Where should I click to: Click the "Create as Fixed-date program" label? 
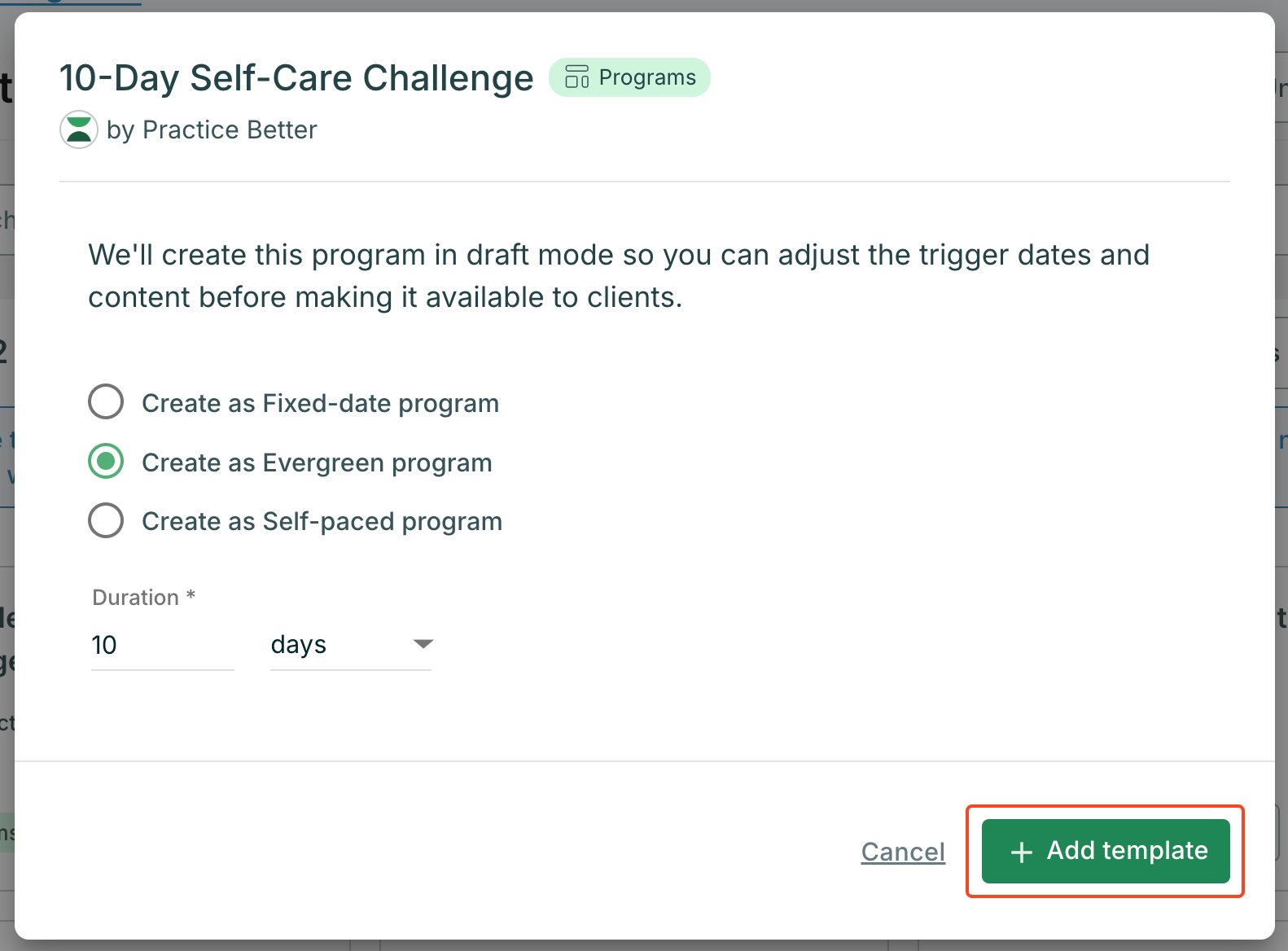coord(320,404)
